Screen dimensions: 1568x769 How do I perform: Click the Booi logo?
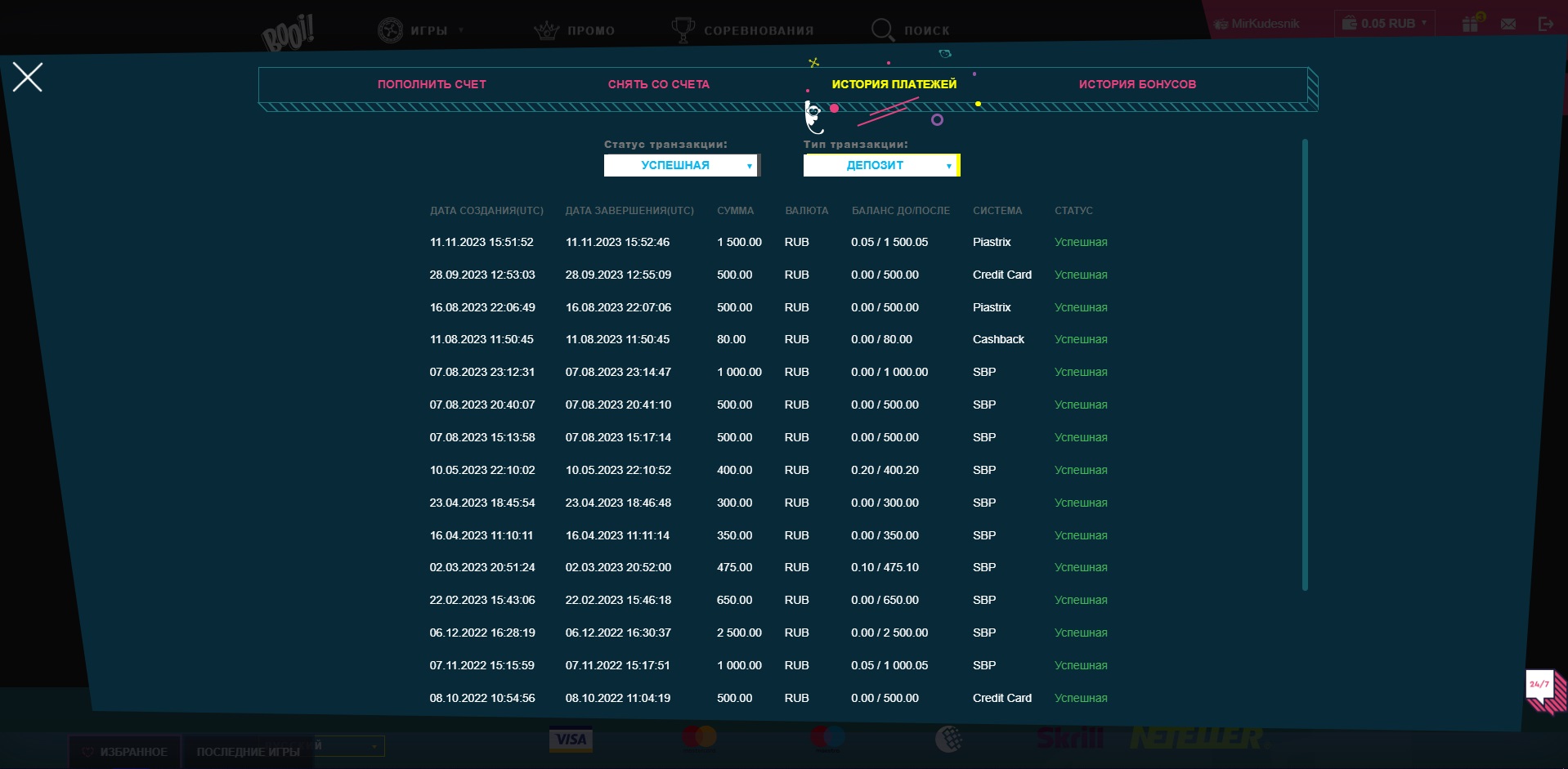click(x=288, y=34)
